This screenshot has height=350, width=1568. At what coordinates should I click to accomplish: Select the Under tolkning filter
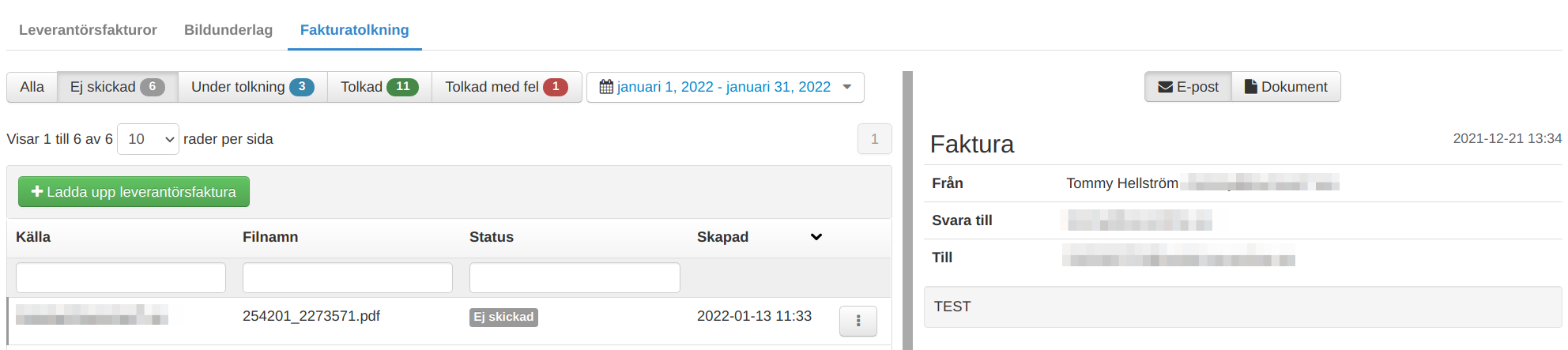[x=253, y=87]
